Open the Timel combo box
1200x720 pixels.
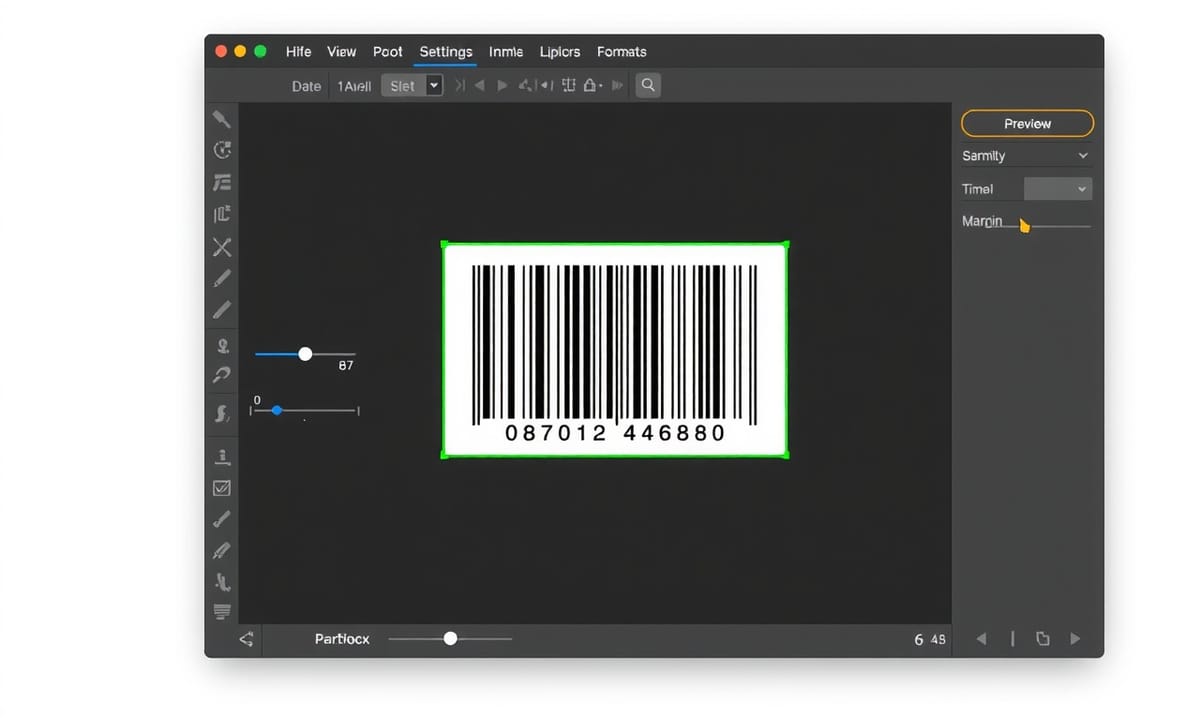1058,189
